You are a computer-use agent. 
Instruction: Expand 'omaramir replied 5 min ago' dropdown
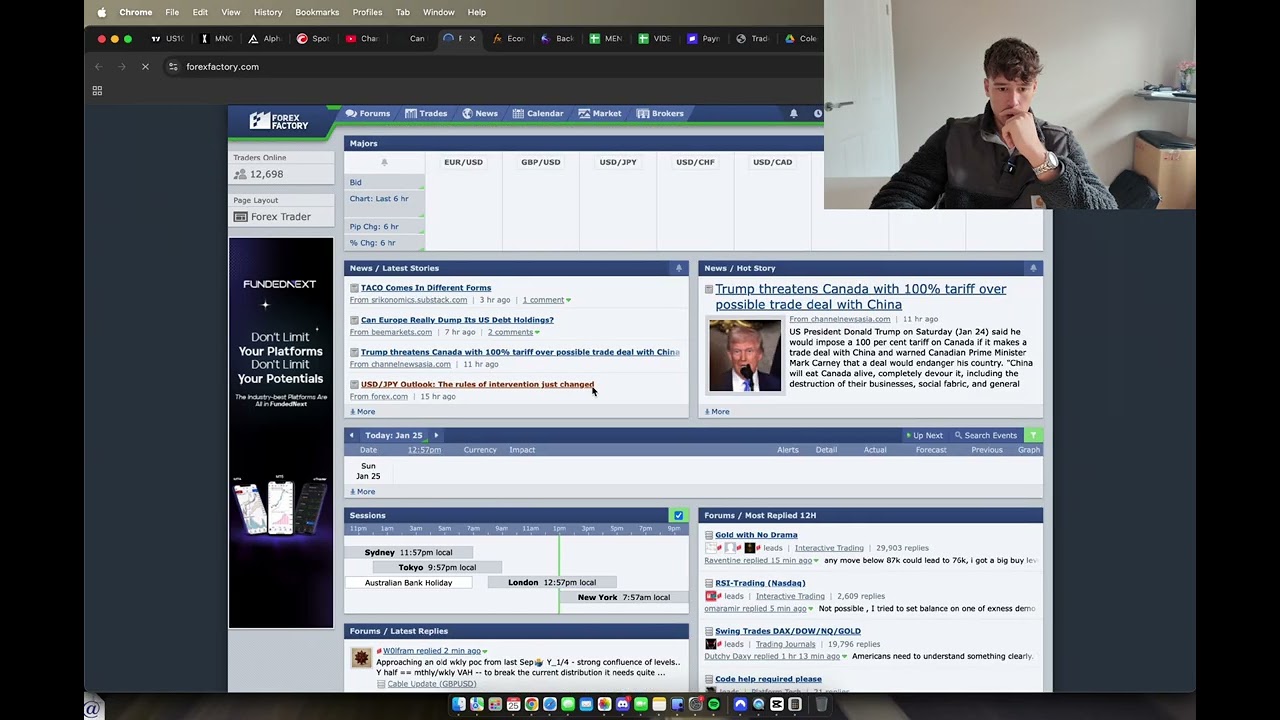pos(759,608)
